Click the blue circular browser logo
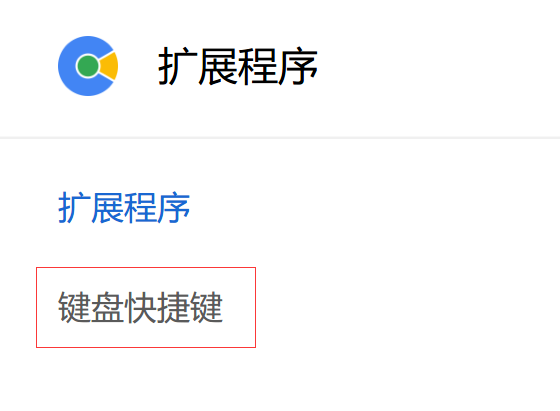 88,66
